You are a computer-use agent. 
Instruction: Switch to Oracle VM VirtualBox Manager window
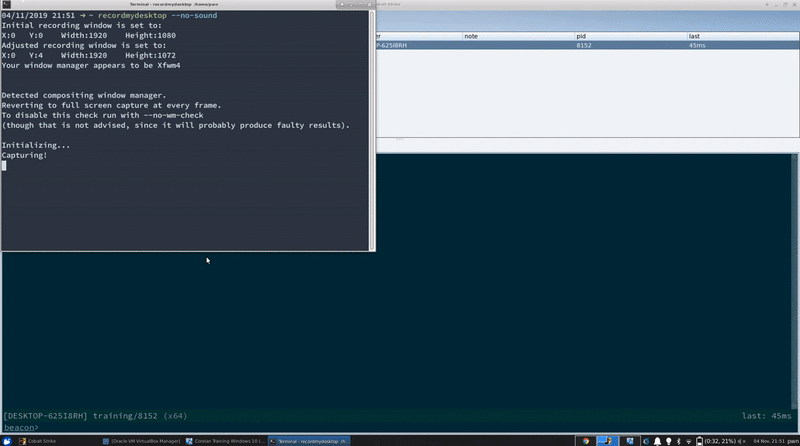click(x=142, y=440)
